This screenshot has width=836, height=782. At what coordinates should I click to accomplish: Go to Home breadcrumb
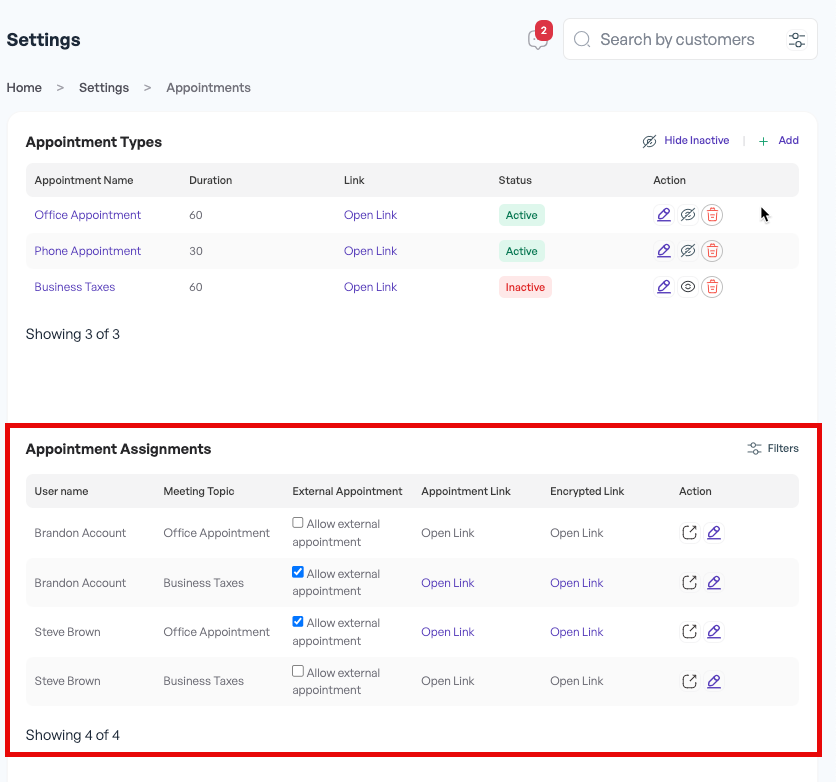pos(24,87)
